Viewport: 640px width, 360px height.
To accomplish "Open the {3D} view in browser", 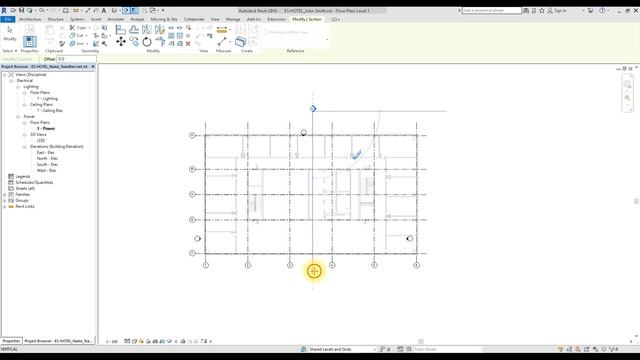I will 41,140.
